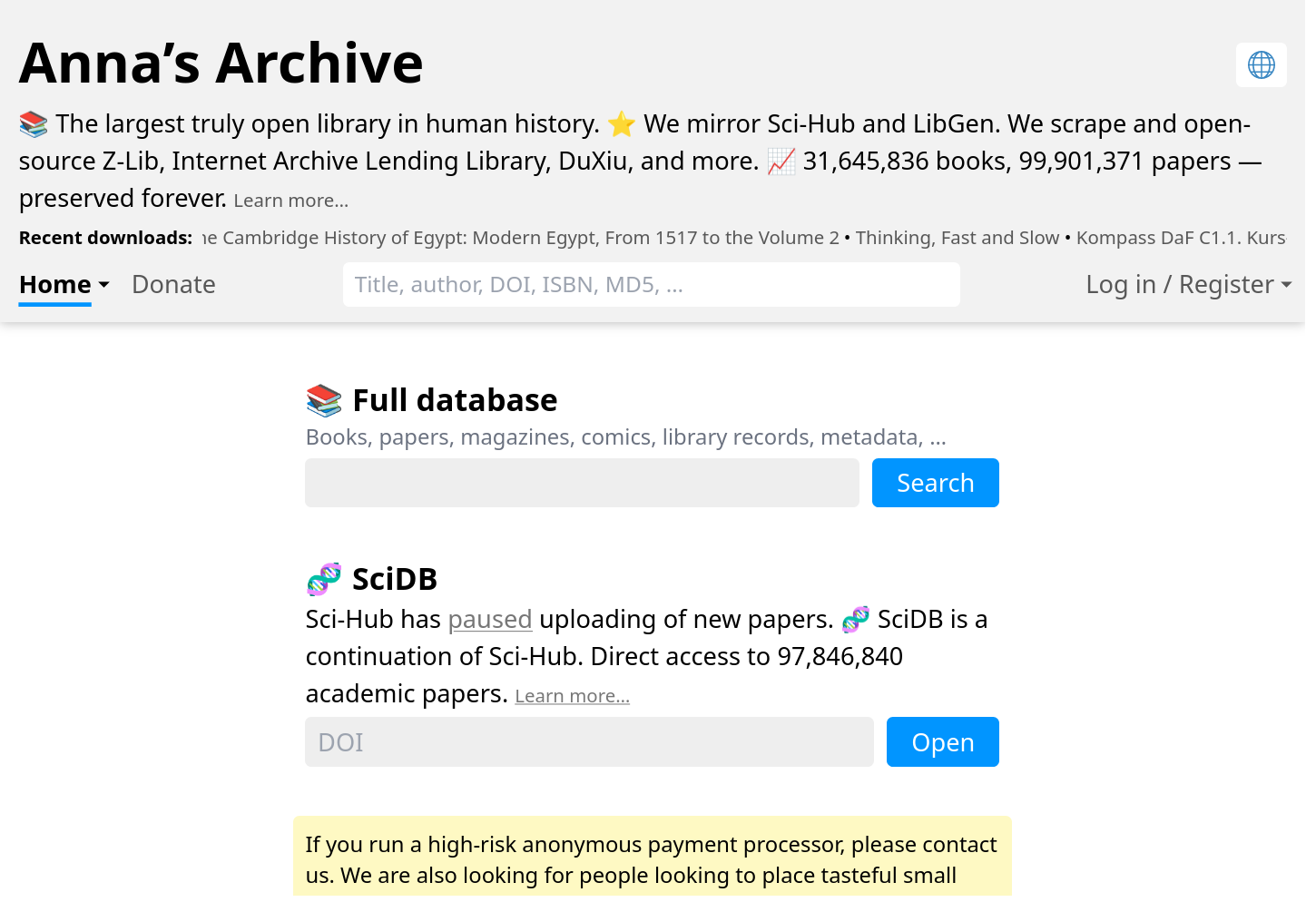Open the Donate page

(173, 285)
